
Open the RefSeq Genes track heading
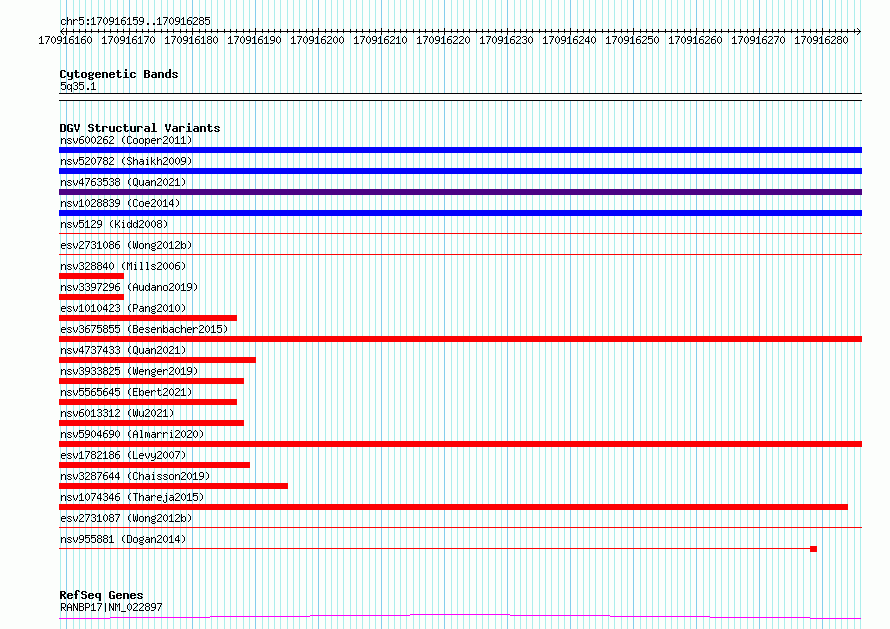pyautogui.click(x=102, y=595)
